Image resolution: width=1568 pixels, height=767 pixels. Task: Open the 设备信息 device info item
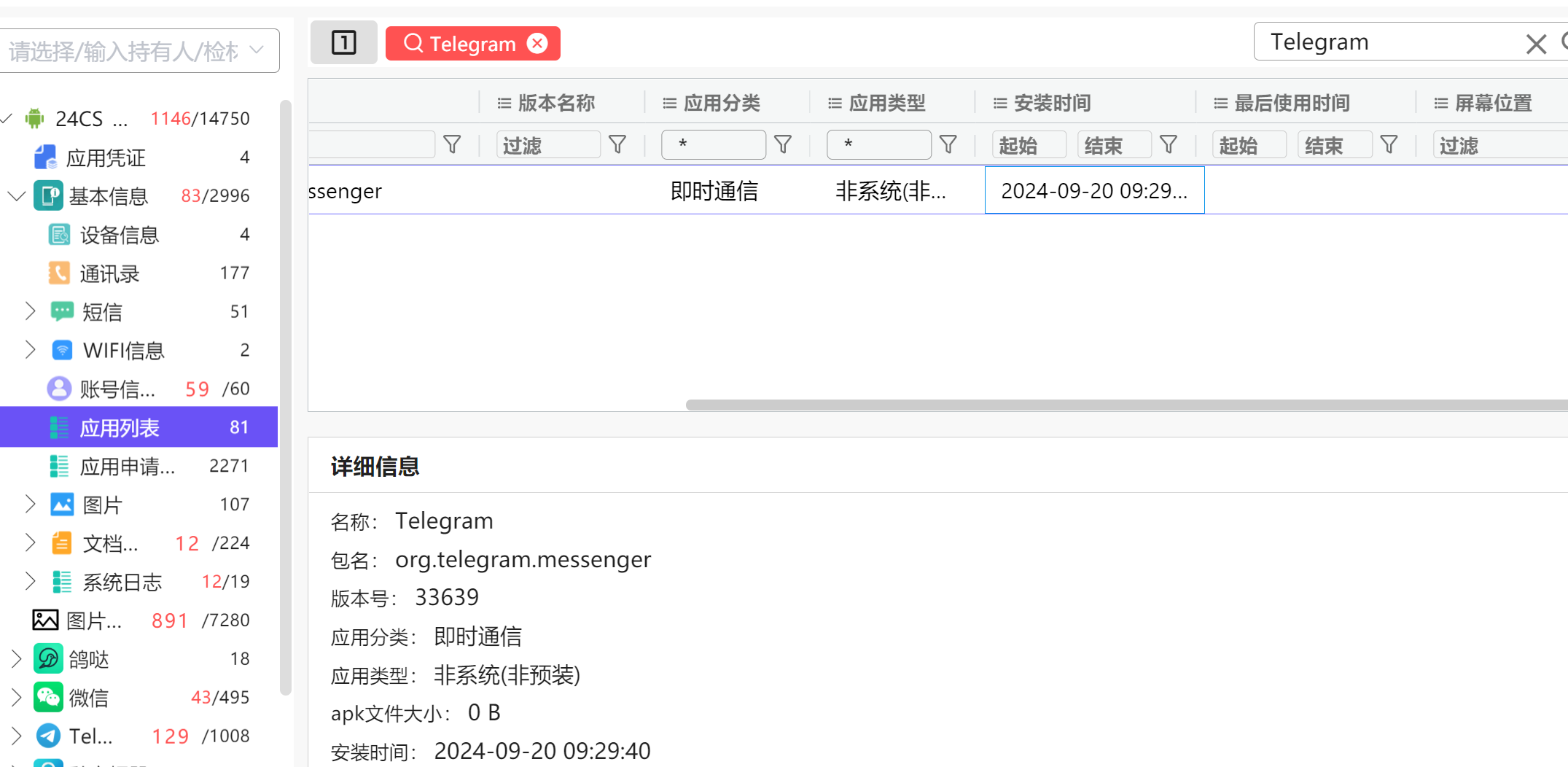coord(119,235)
